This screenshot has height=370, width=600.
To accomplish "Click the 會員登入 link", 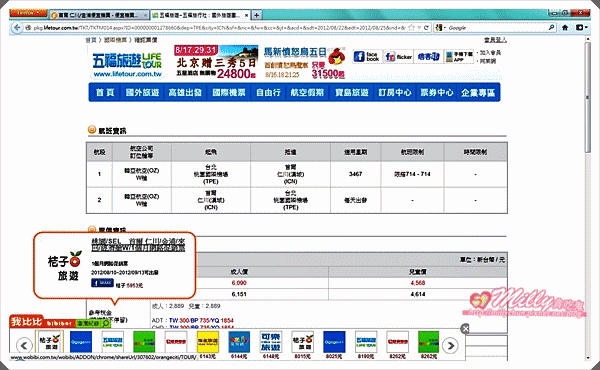I will [x=495, y=40].
